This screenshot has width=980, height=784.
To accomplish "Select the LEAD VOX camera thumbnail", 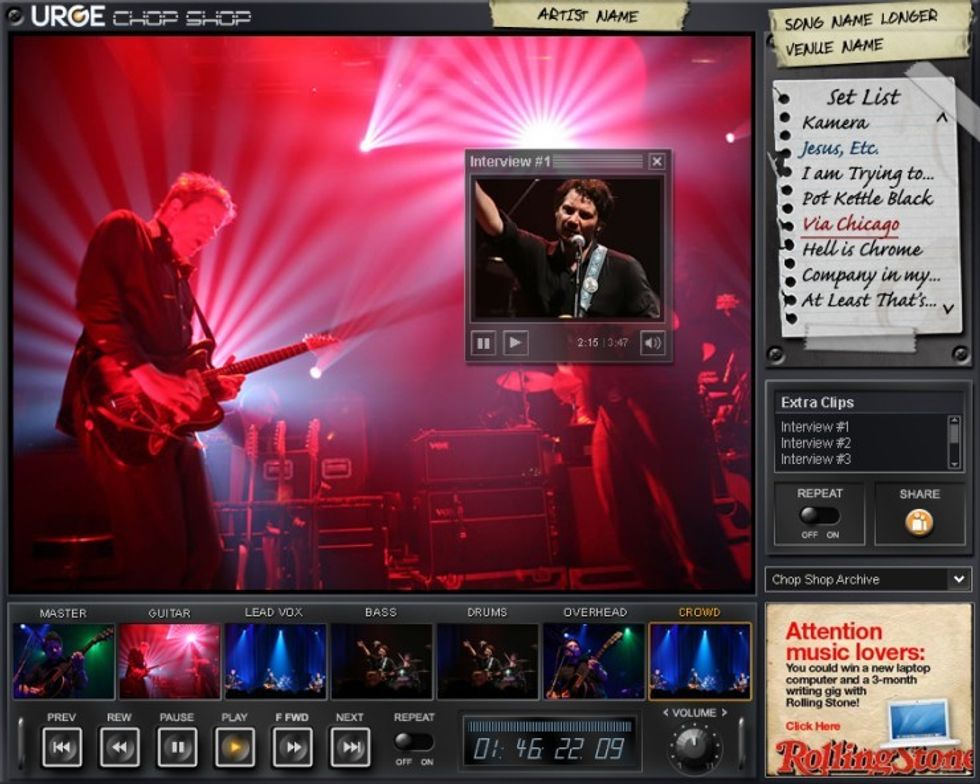I will click(x=276, y=661).
